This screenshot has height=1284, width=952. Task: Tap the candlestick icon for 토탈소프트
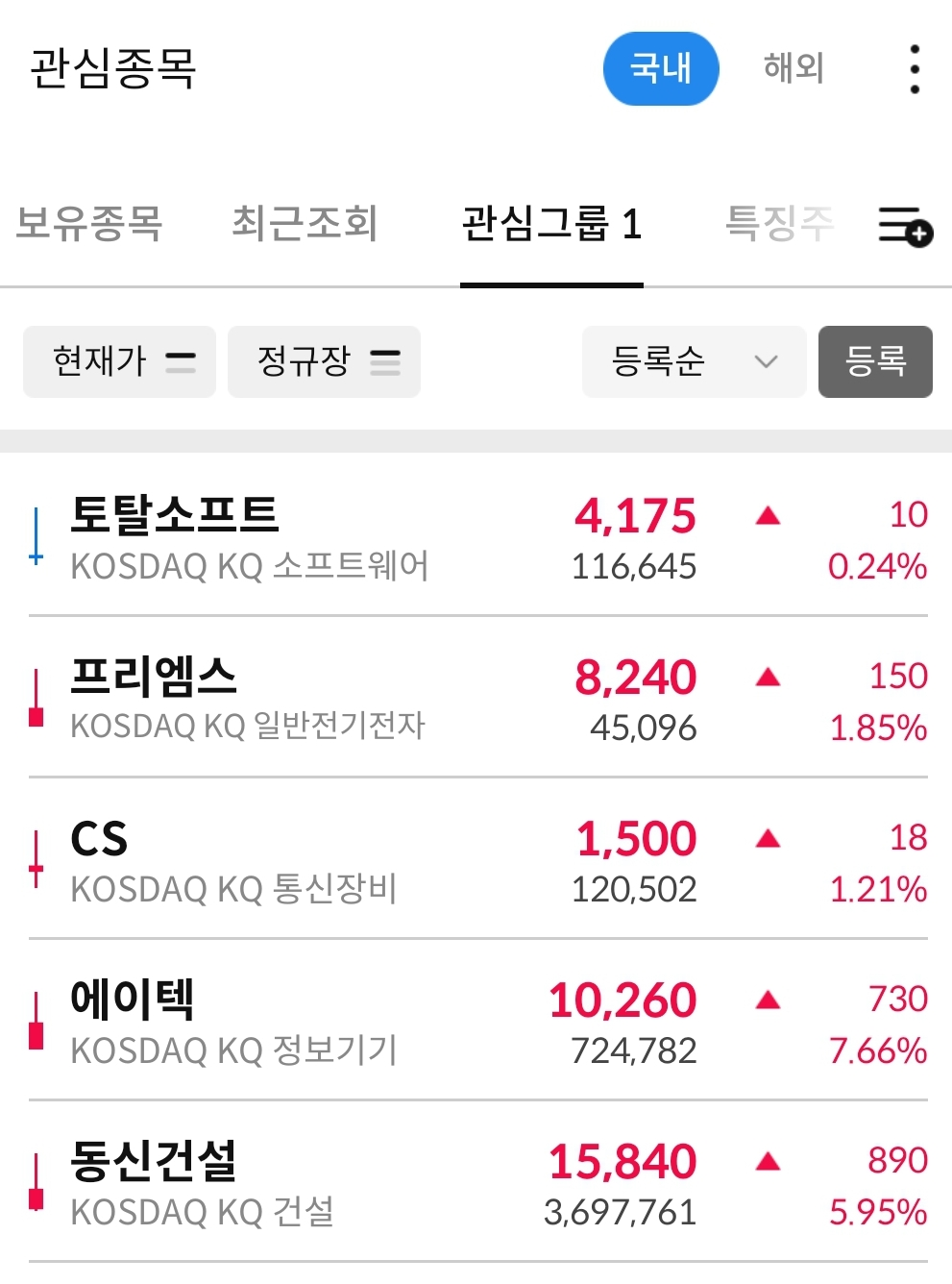click(37, 535)
